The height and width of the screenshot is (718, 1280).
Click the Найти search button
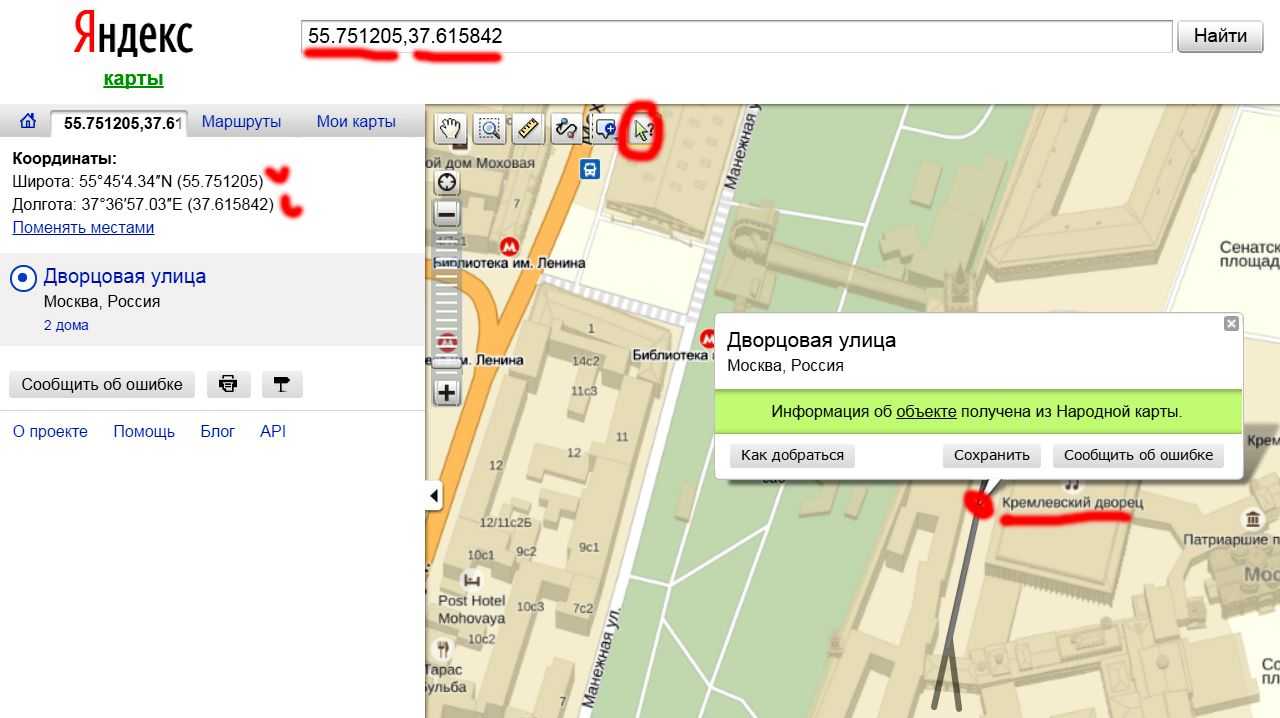coord(1220,36)
